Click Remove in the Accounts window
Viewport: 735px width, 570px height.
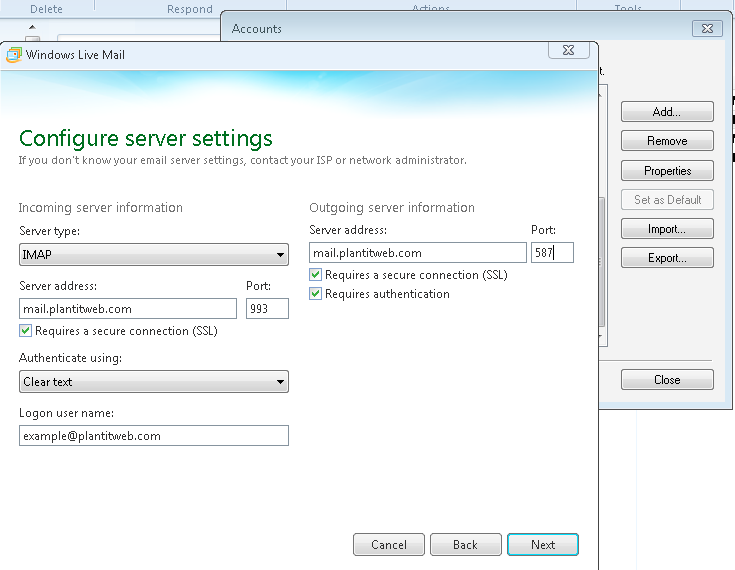coord(667,141)
